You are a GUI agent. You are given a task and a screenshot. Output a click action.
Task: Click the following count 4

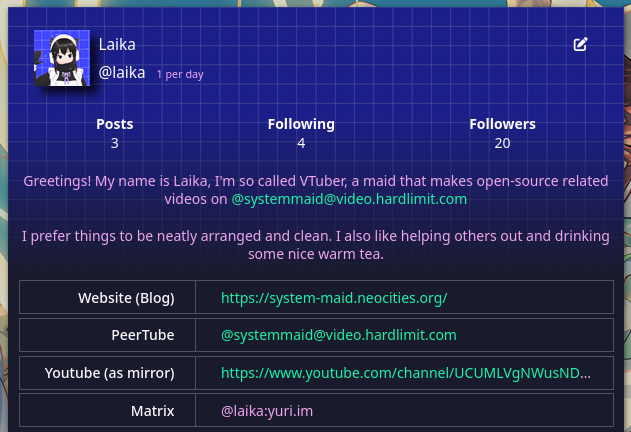pos(301,143)
